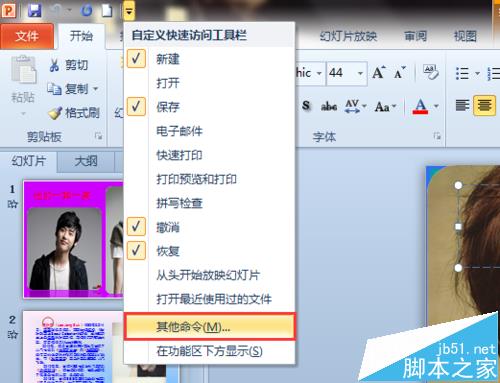This screenshot has height=383, width=500.
Task: Click the Save icon in quick access toolbar
Action: tap(34, 10)
